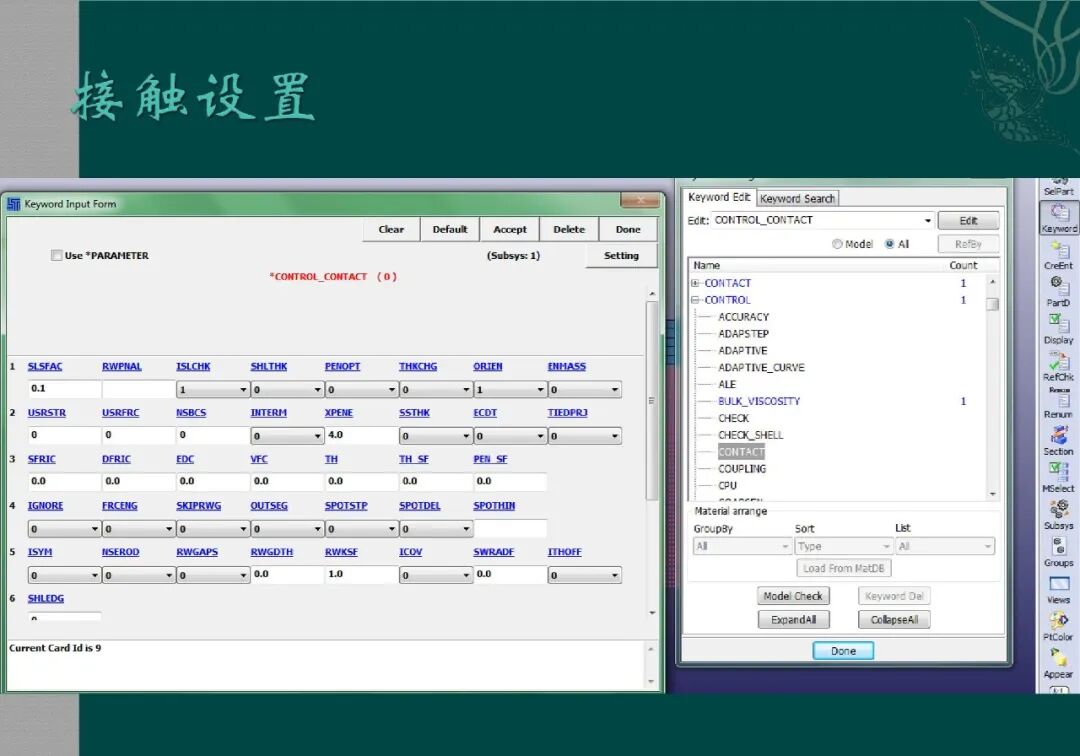Click the keyword form vertical scrollbar thumb
The width and height of the screenshot is (1080, 756).
coord(652,399)
